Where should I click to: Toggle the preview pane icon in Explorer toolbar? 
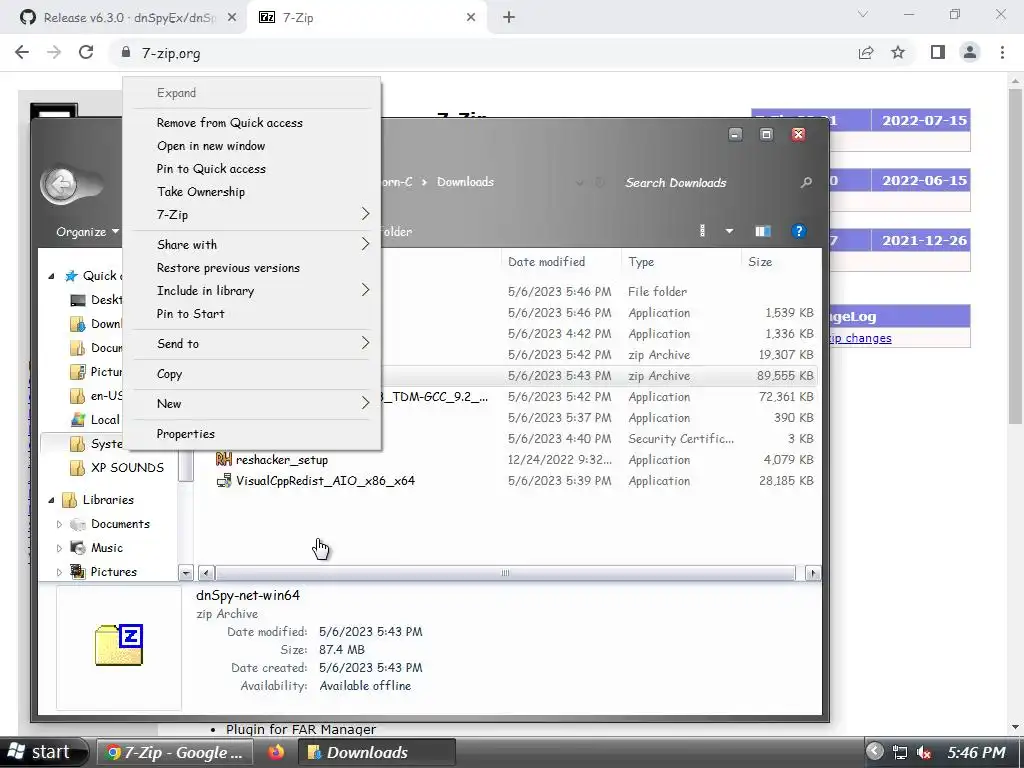763,231
